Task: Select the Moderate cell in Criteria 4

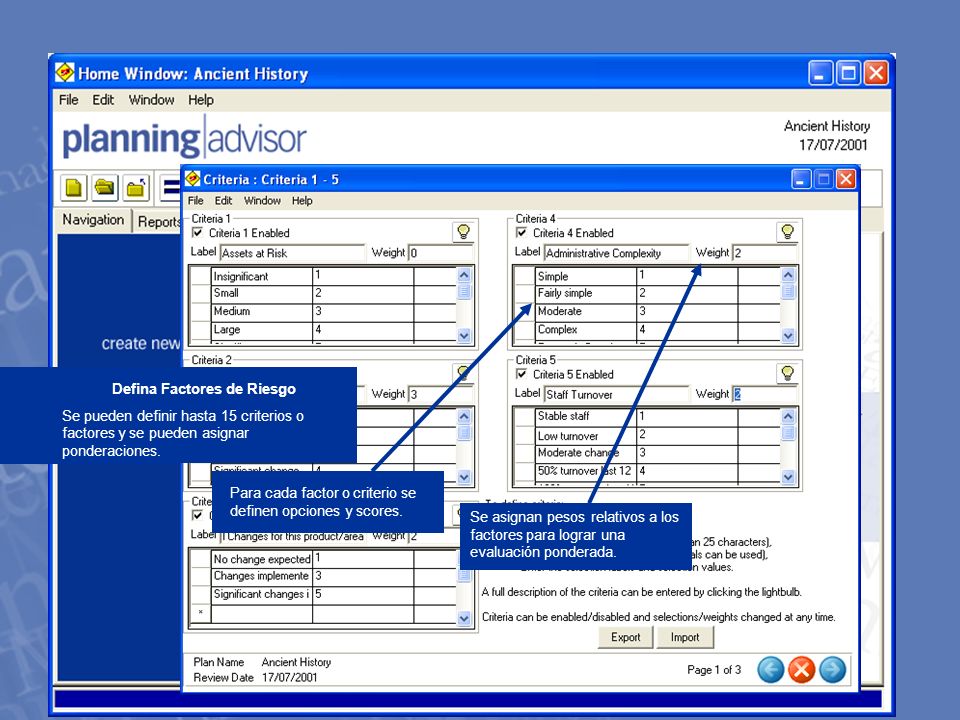Action: (586, 312)
